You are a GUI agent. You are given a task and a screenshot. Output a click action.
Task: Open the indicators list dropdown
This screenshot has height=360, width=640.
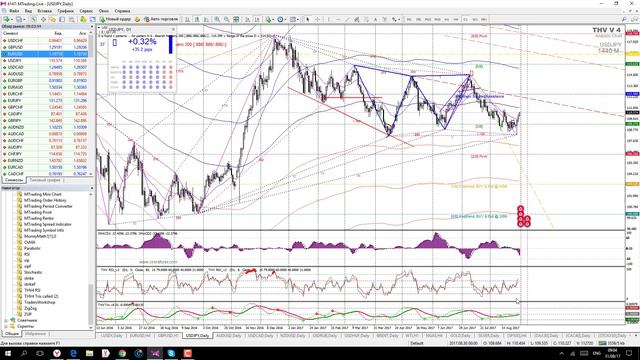pos(269,19)
